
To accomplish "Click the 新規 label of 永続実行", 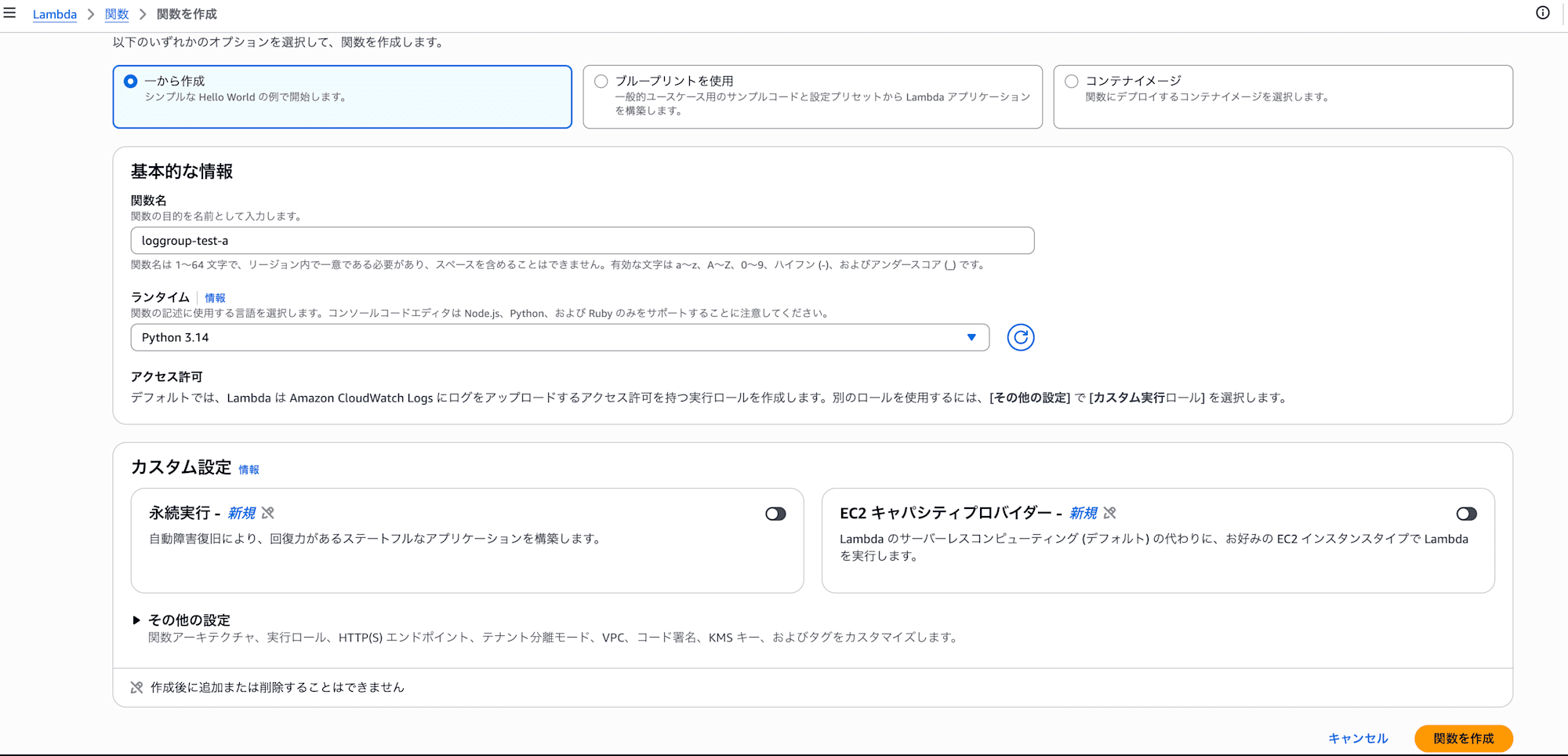I will (241, 513).
